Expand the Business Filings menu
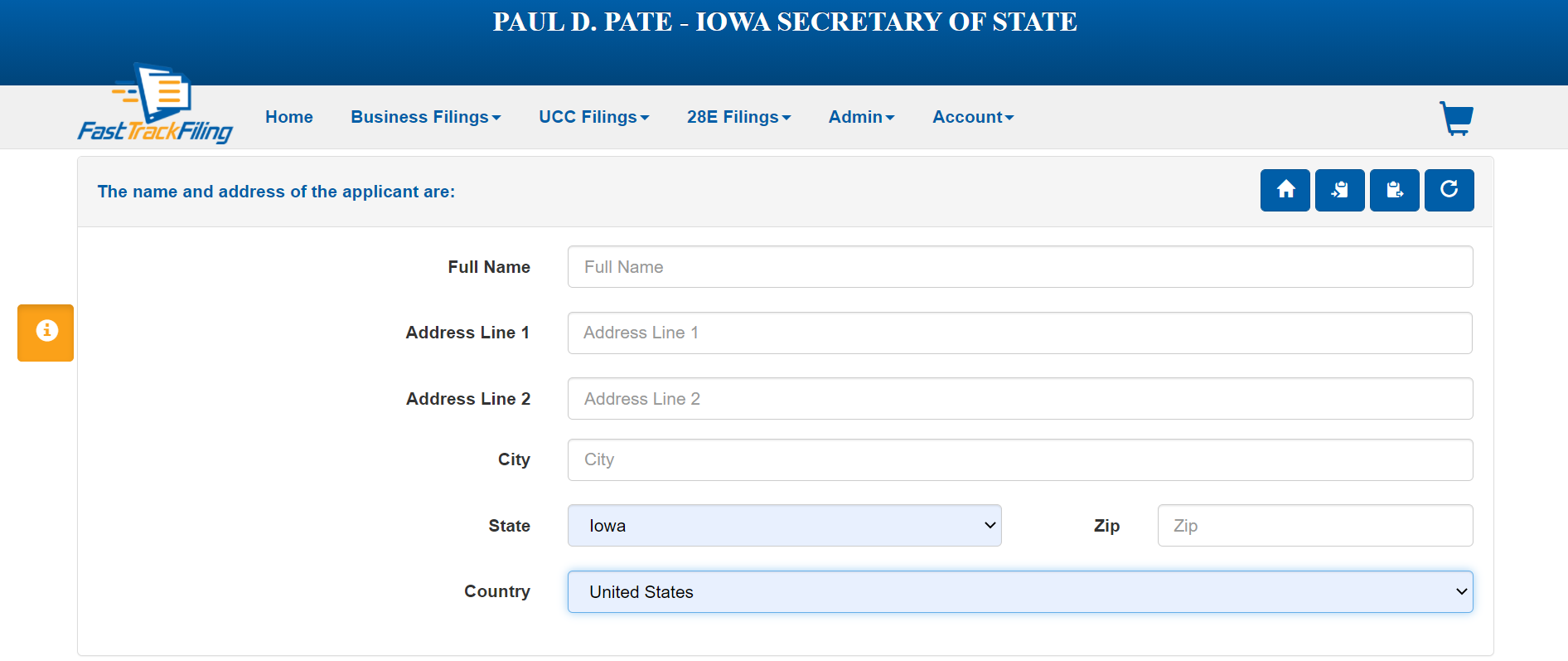Viewport: 1568px width, 661px height. [425, 117]
